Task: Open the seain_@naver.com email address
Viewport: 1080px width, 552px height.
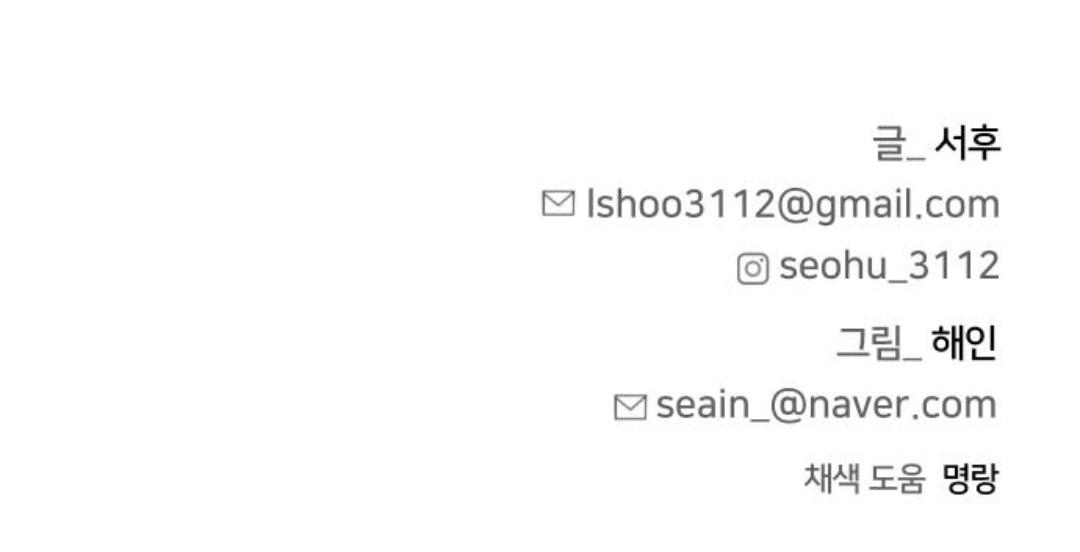Action: pyautogui.click(x=827, y=405)
